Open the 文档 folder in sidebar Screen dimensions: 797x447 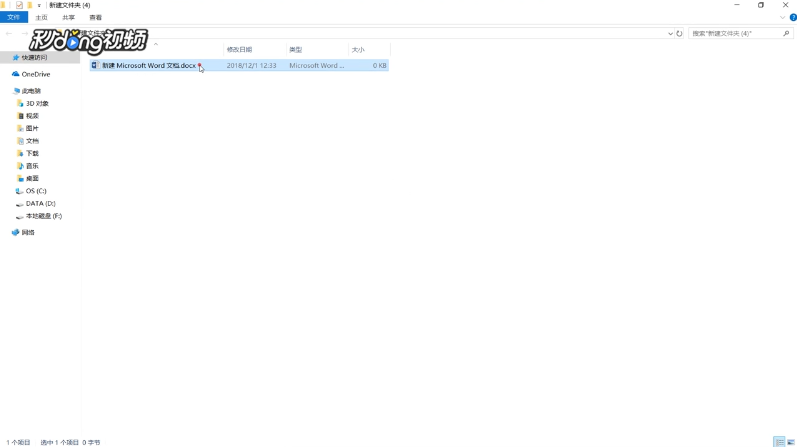(x=32, y=141)
